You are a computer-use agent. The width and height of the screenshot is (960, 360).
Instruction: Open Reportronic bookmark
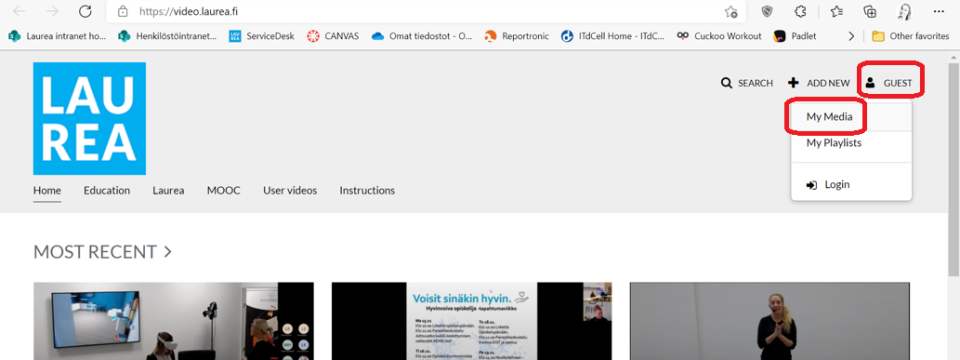click(517, 36)
